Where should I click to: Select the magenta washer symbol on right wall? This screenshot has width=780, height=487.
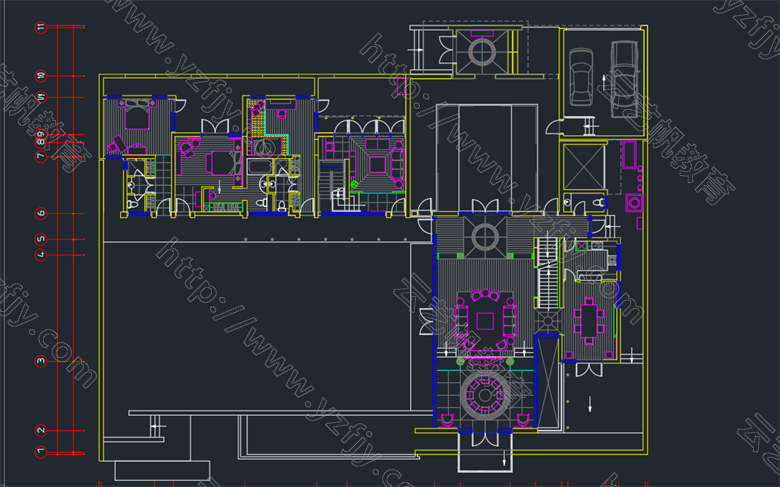634,202
